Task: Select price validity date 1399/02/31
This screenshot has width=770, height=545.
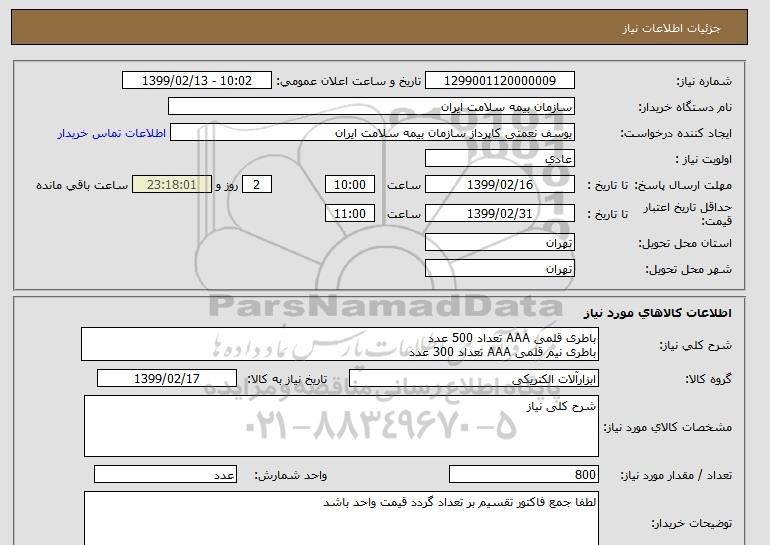Action: [x=499, y=214]
